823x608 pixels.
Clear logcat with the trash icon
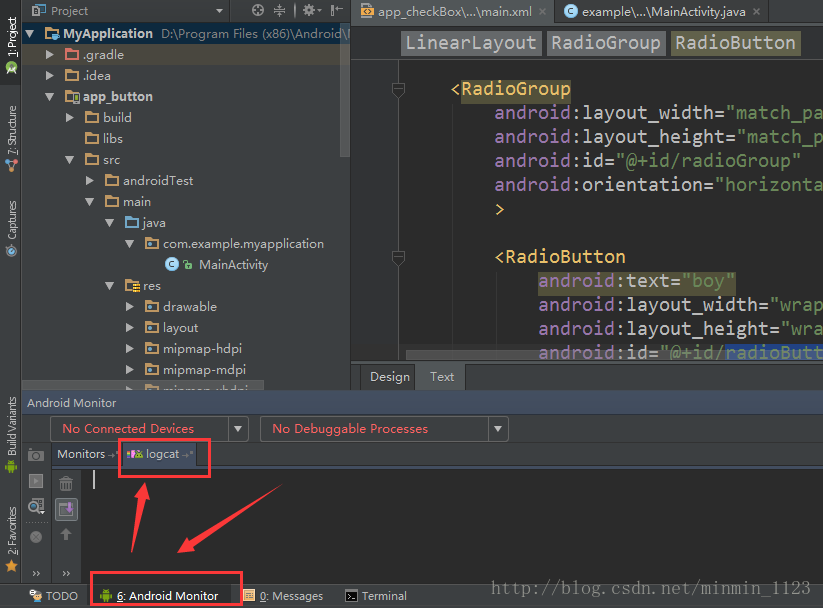pos(66,483)
